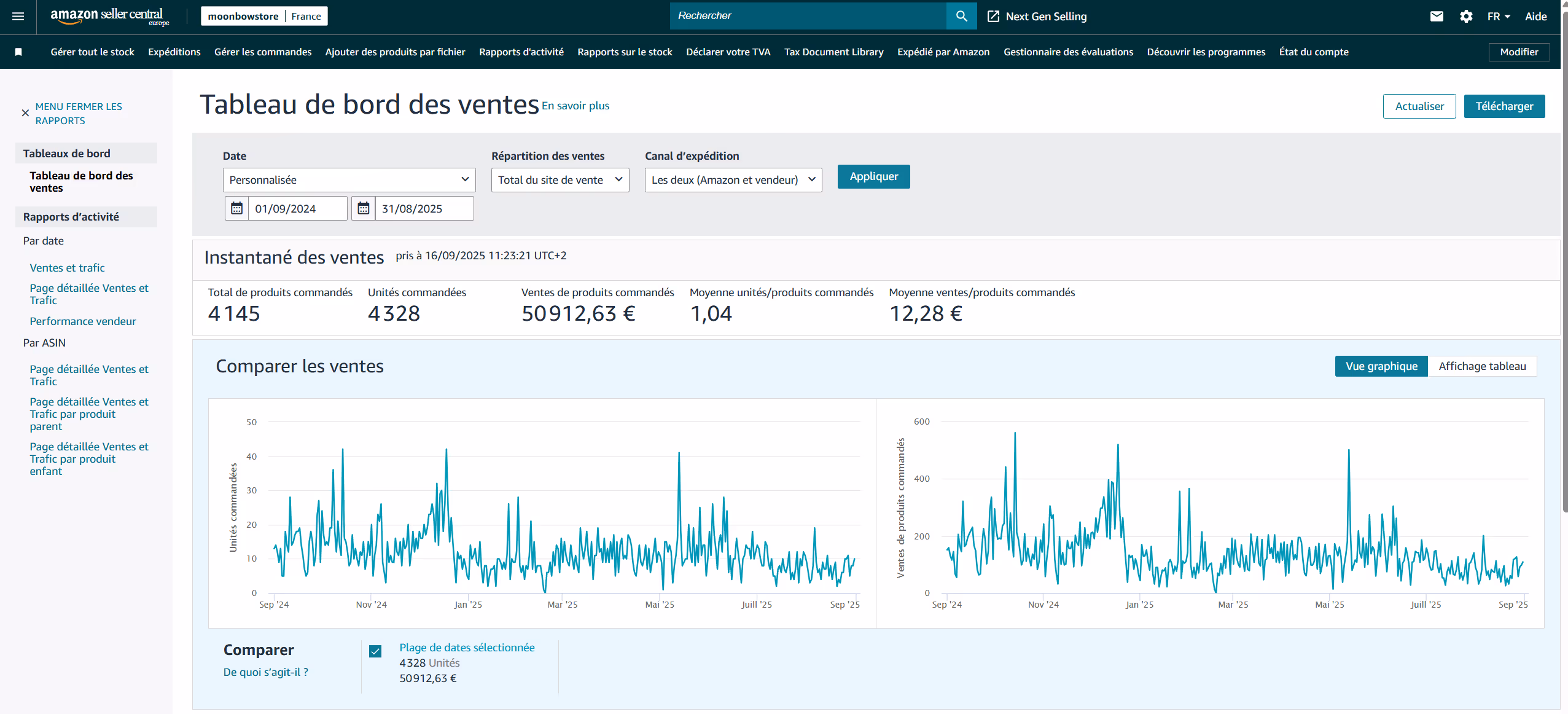Select the Vue graphique view toggle
Image resolution: width=1568 pixels, height=714 pixels.
[1381, 366]
